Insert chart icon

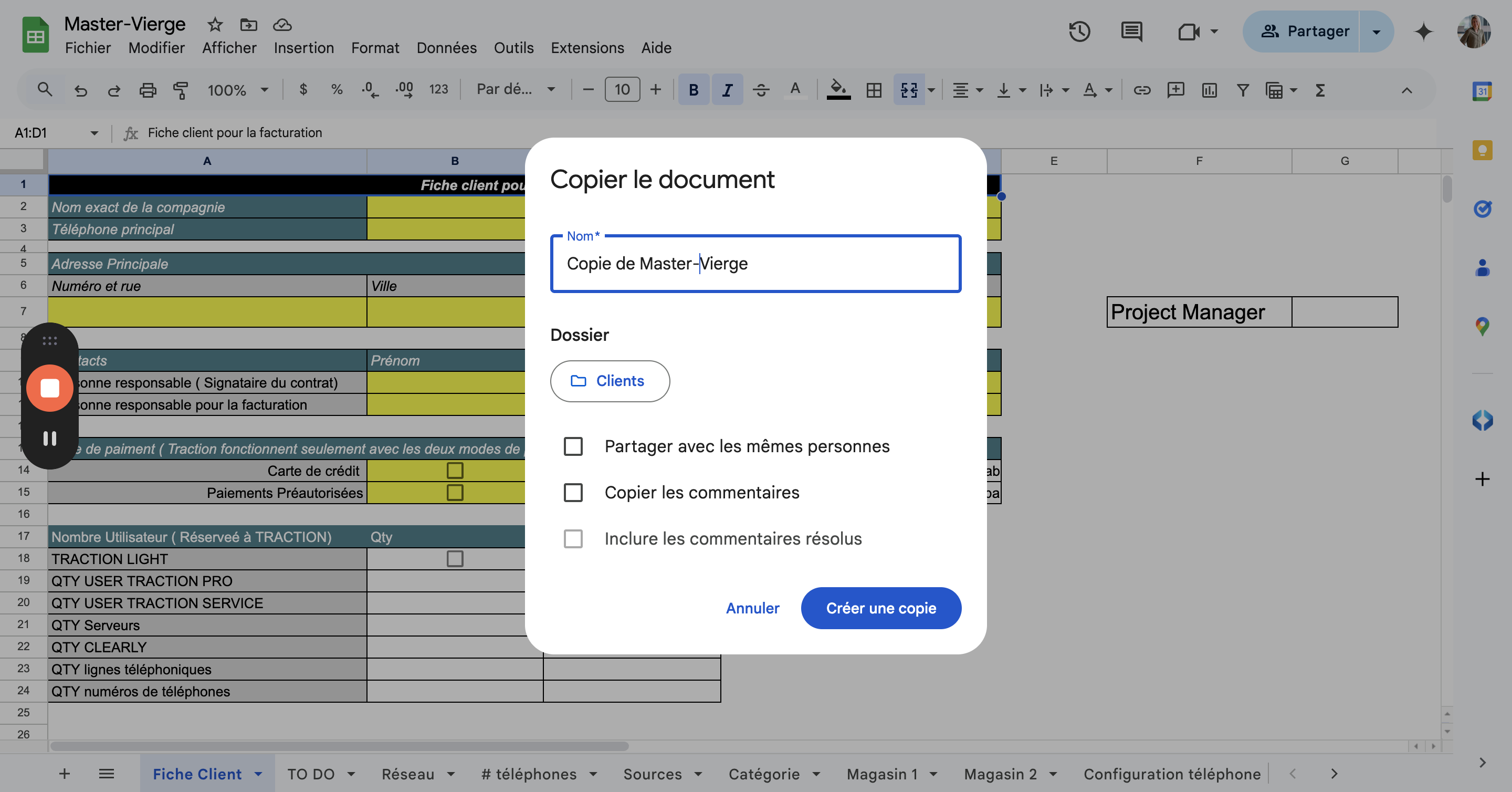click(x=1209, y=90)
